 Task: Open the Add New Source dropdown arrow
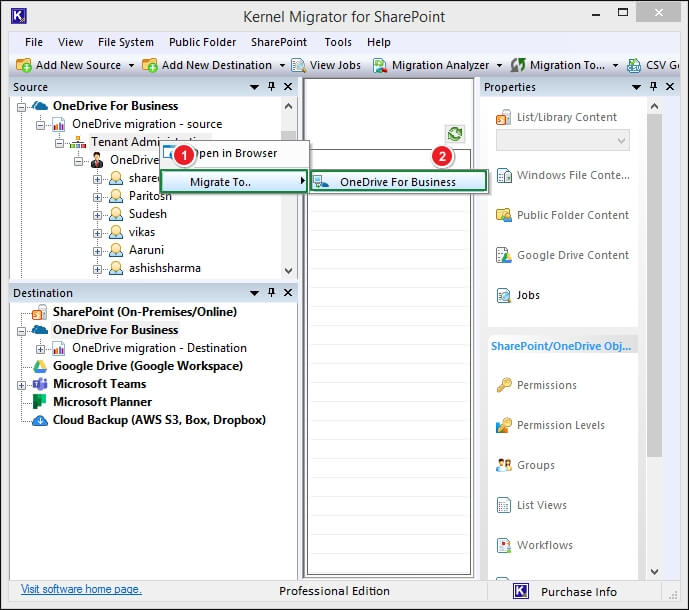click(131, 65)
